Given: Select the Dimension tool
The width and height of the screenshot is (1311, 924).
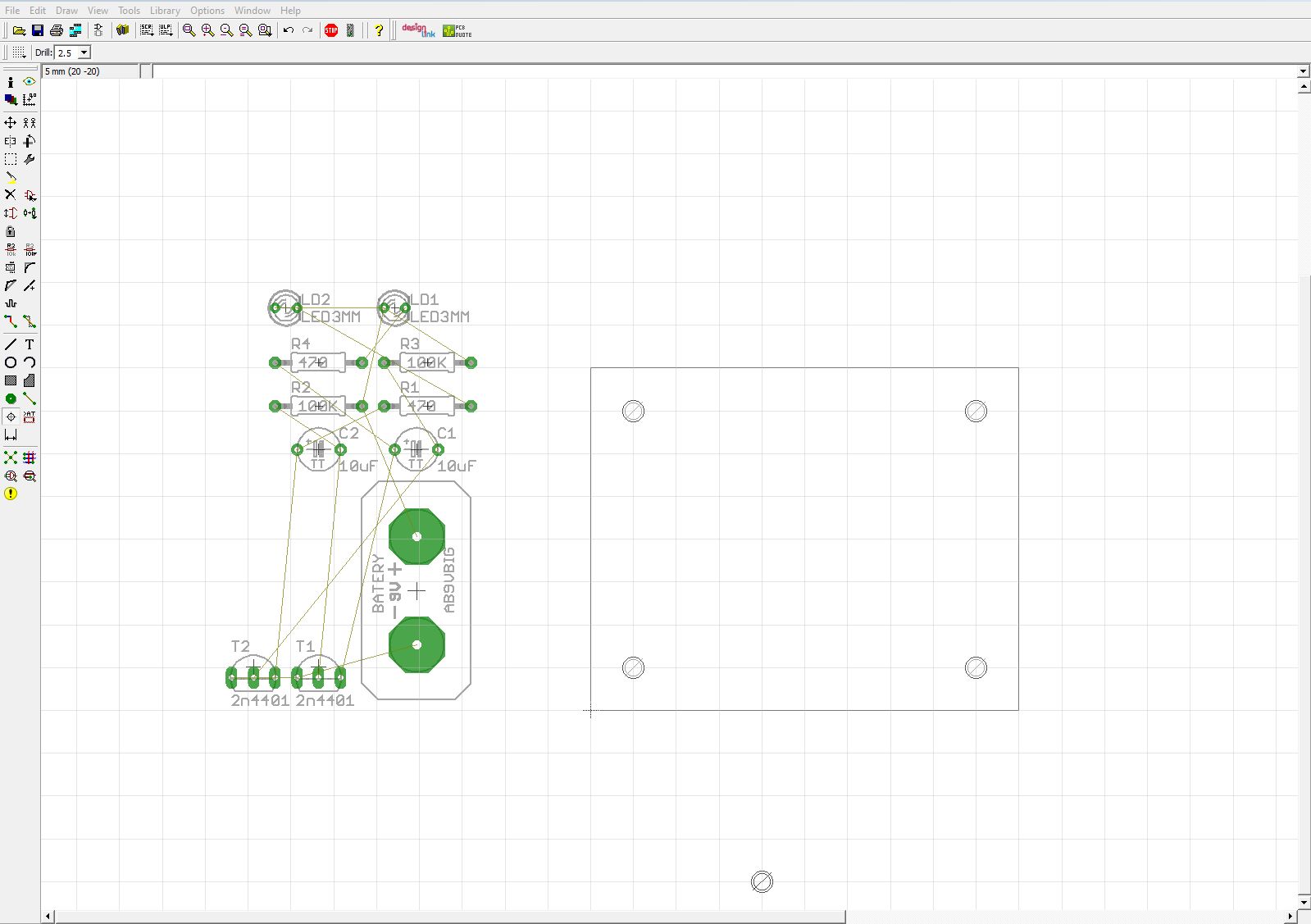Looking at the screenshot, I should [11, 435].
